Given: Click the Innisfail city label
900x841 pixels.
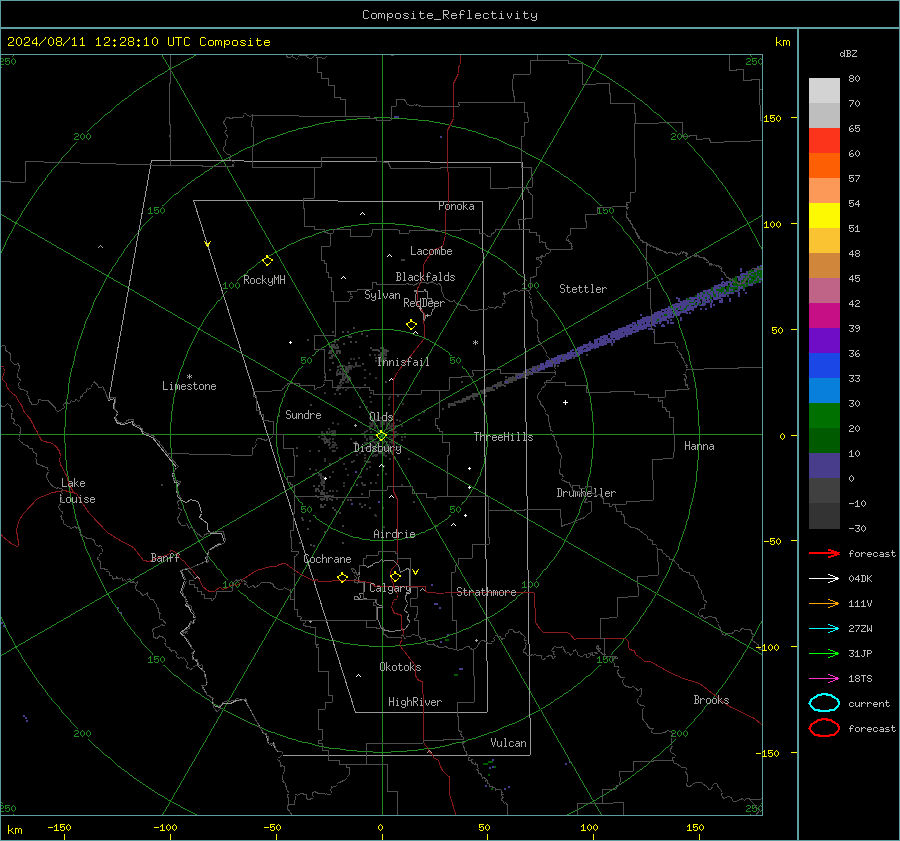Looking at the screenshot, I should point(403,362).
